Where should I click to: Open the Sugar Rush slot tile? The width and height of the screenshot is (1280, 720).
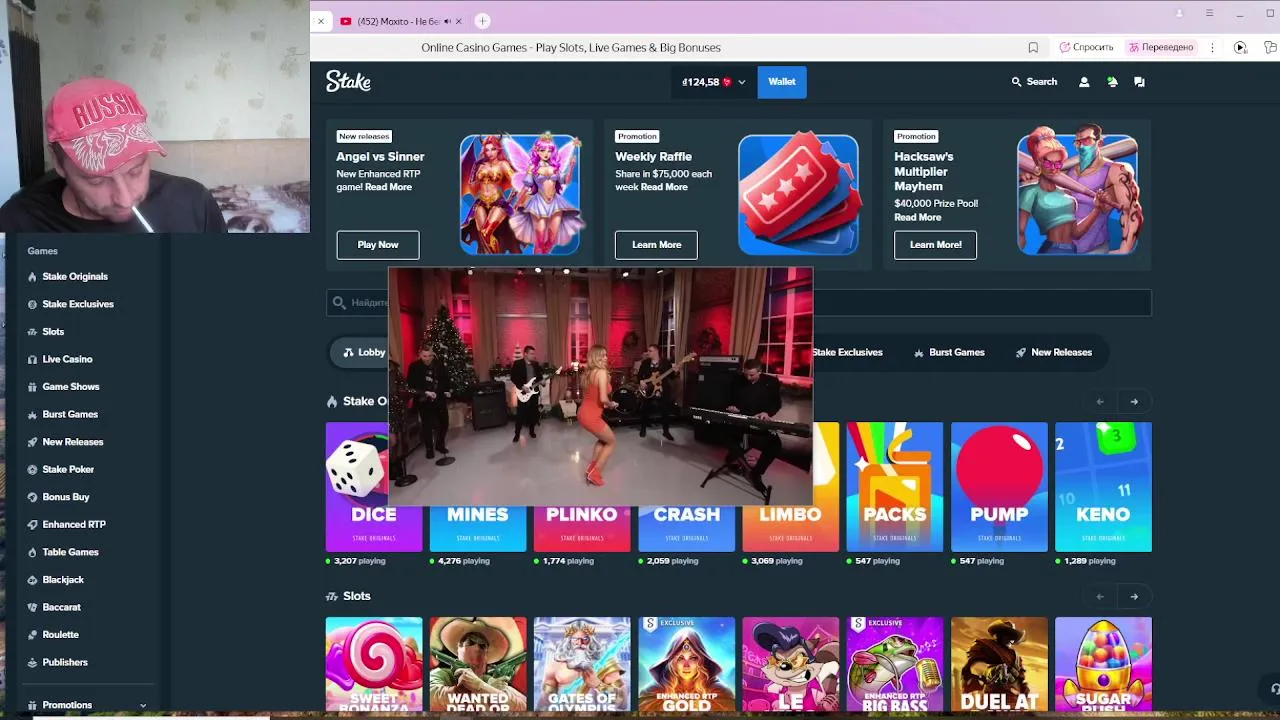1103,664
